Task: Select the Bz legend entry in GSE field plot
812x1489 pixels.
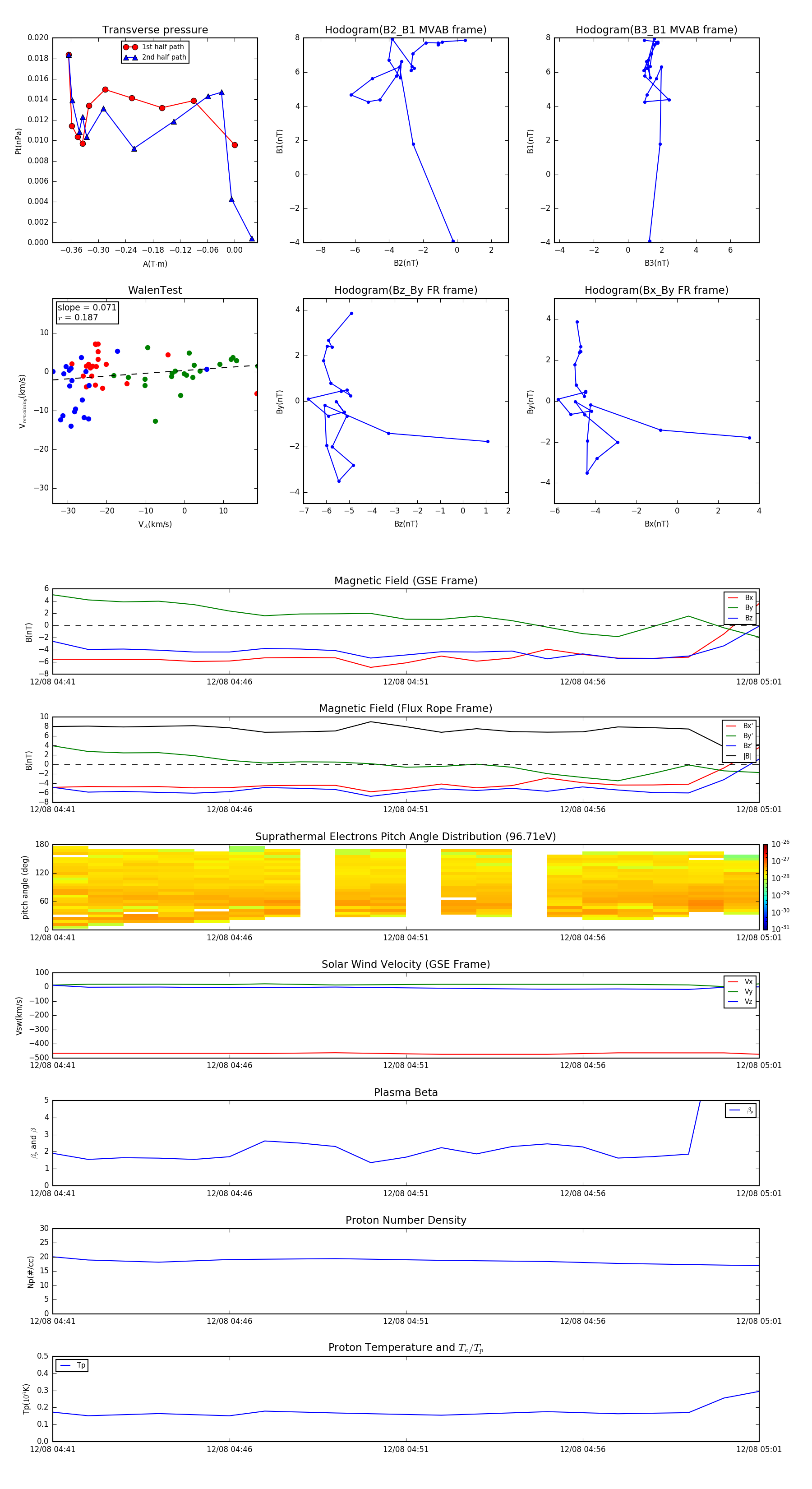Action: (x=740, y=618)
